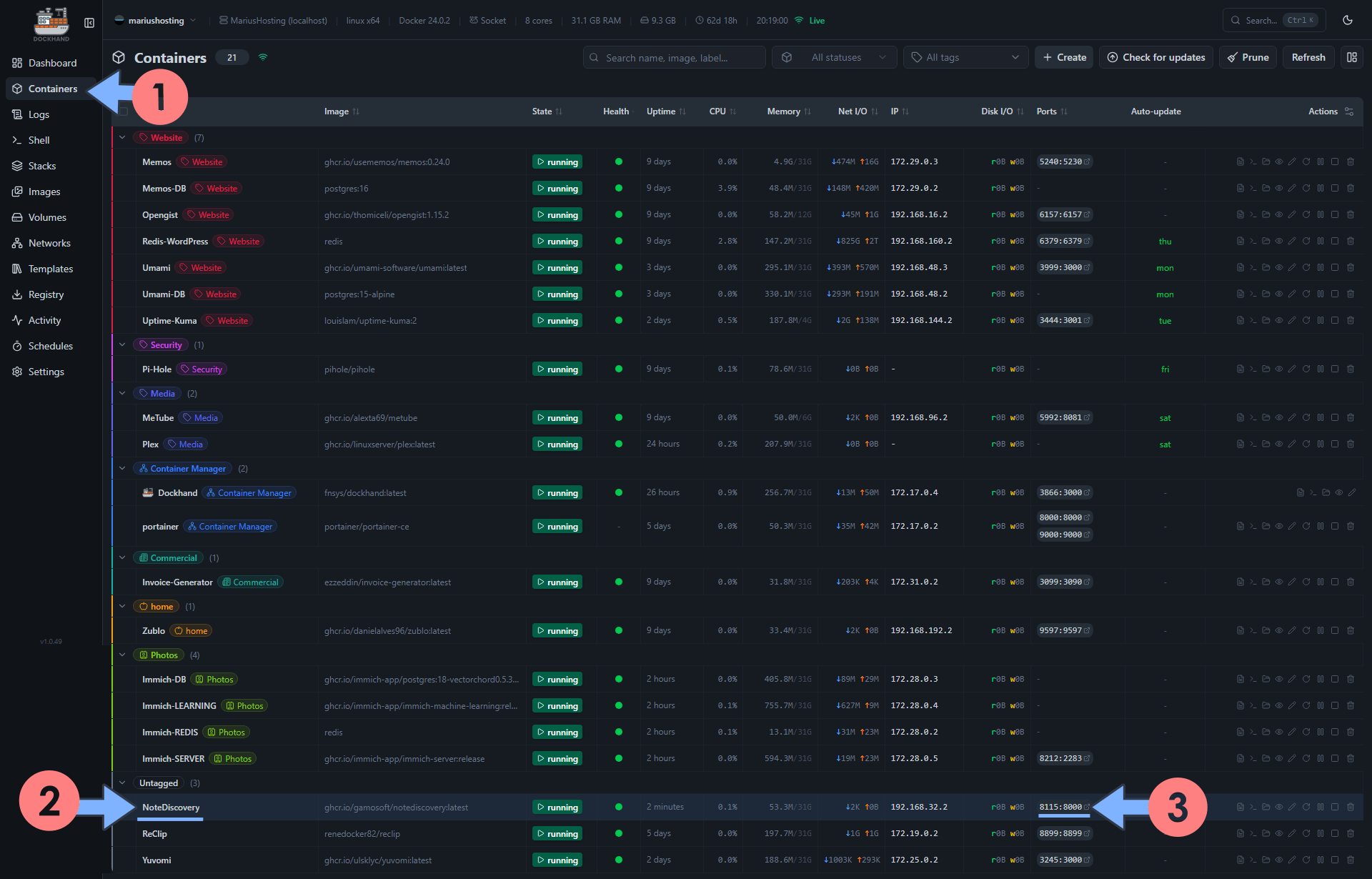The image size is (1372, 879).
Task: Restart the Umami-DB container
Action: point(1306,294)
